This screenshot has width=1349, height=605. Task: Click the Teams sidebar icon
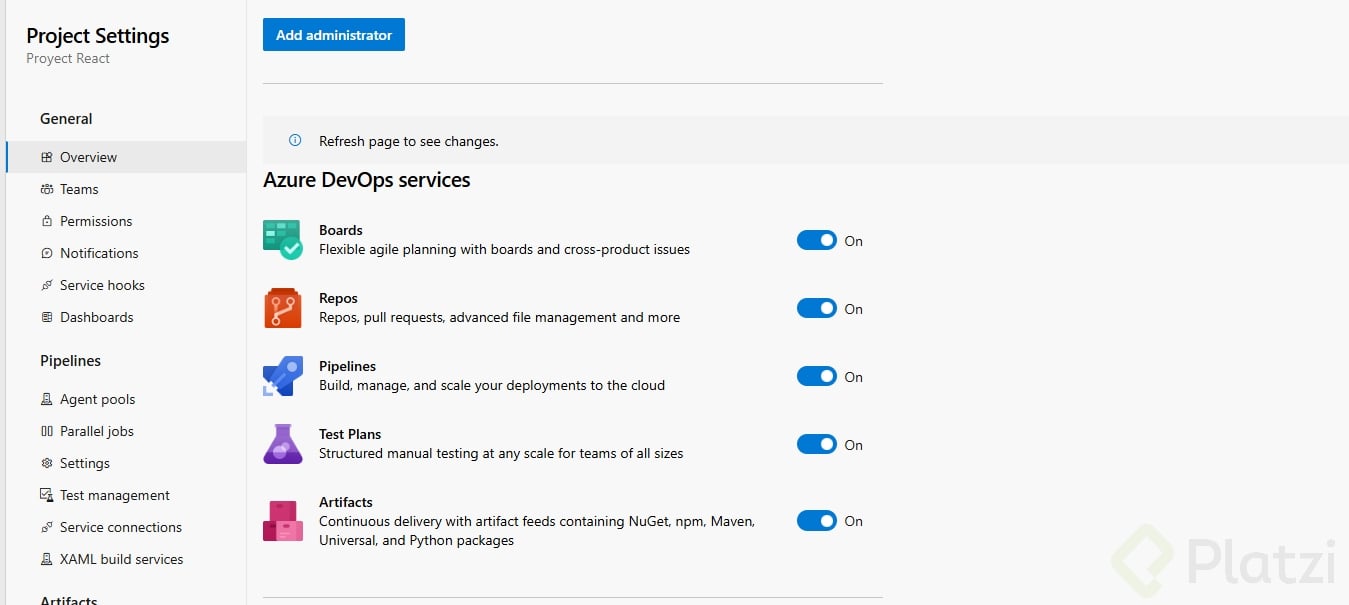(47, 189)
